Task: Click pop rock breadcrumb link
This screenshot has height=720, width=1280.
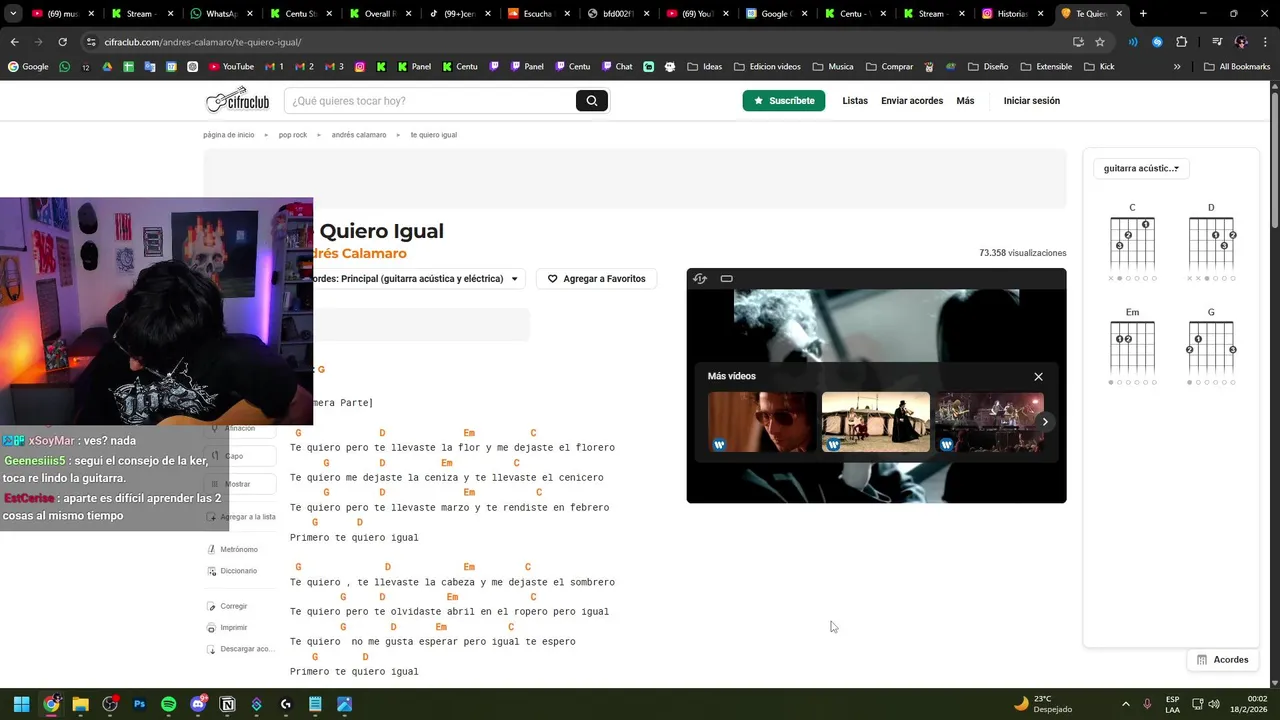Action: [293, 135]
